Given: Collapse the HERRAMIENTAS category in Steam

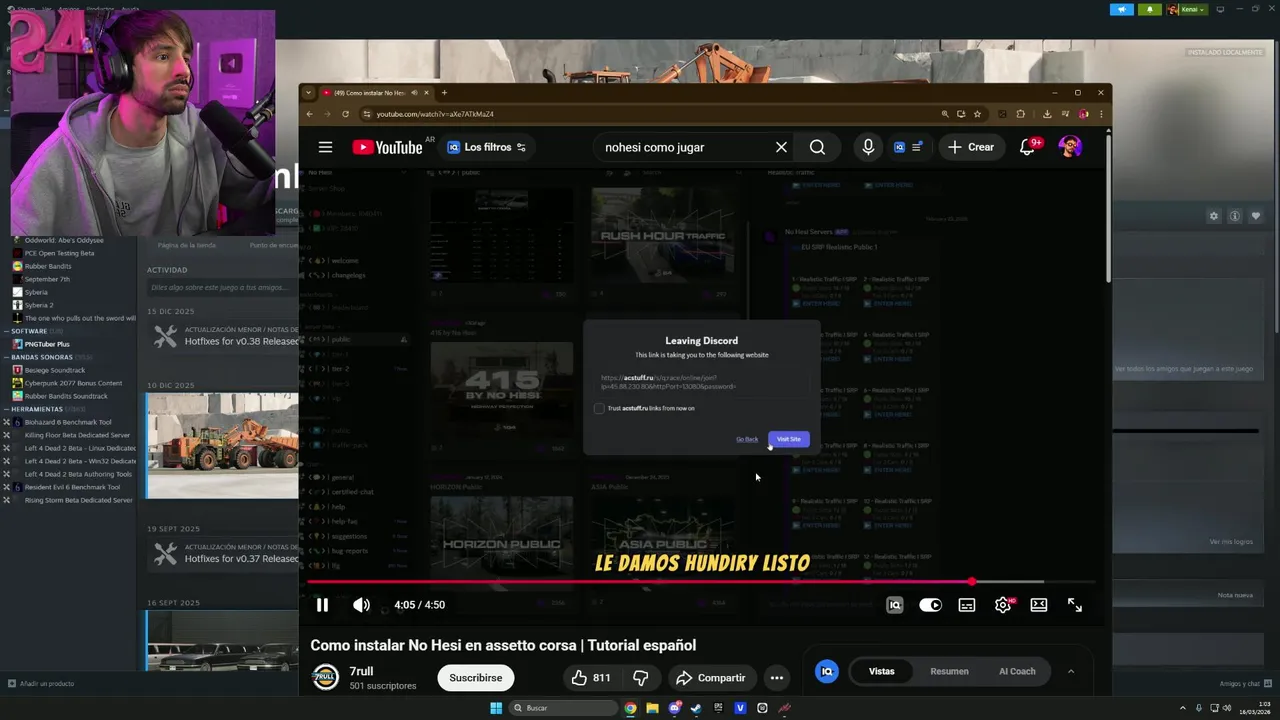Looking at the screenshot, I should 42,409.
